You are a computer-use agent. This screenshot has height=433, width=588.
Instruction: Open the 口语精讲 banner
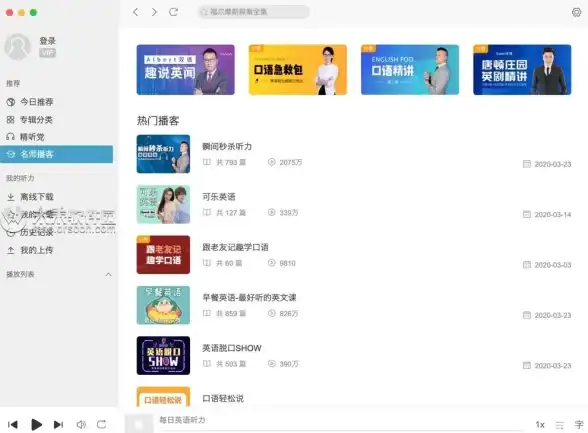410,70
